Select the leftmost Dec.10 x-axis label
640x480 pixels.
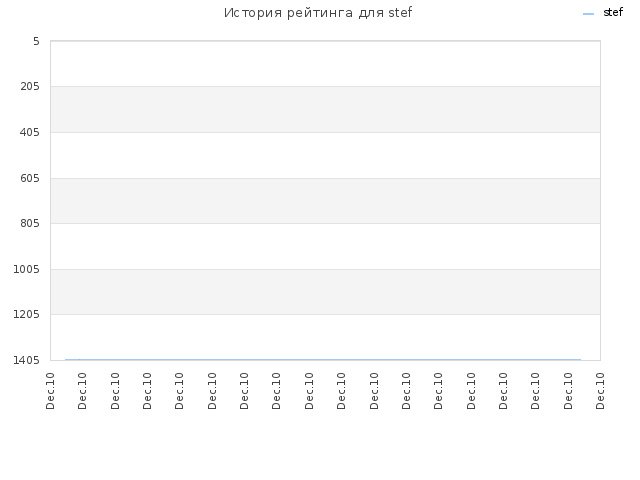[50, 391]
